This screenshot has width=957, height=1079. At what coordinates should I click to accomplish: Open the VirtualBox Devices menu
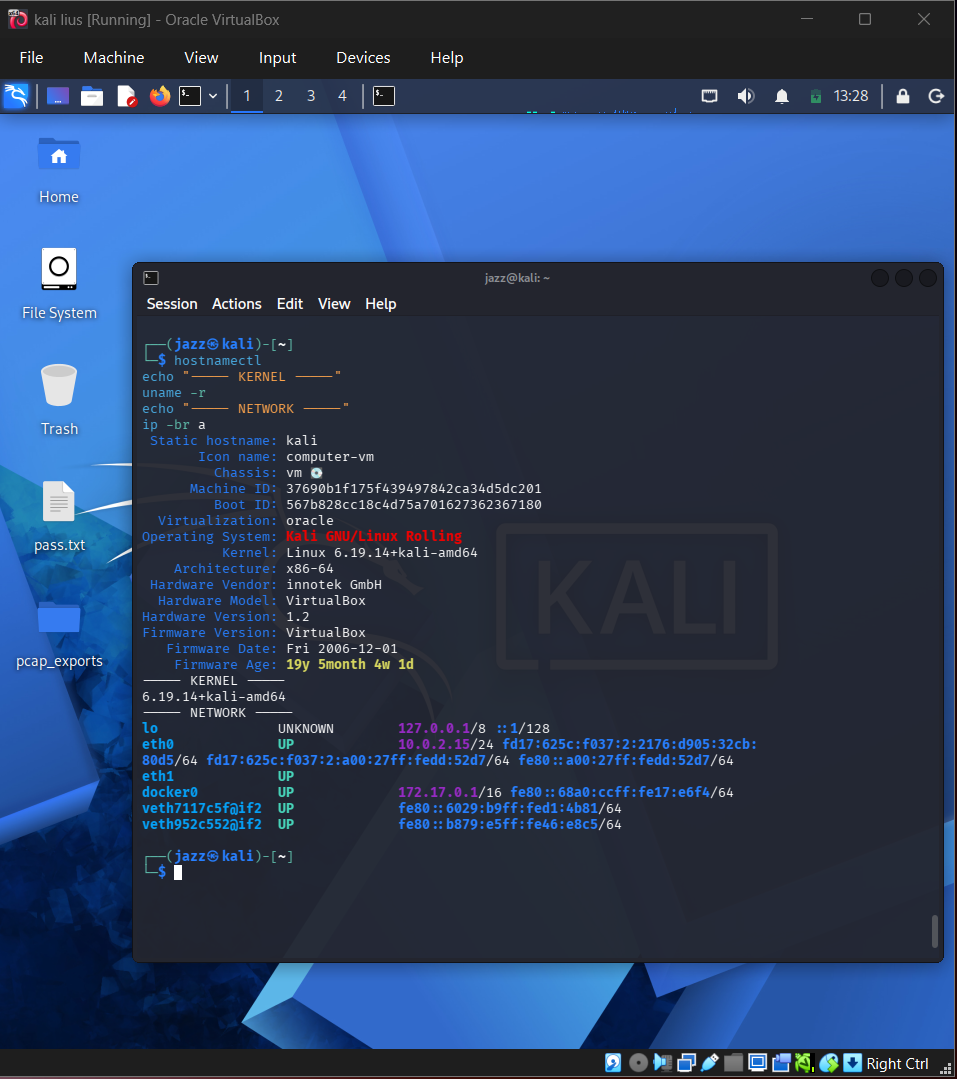[363, 58]
